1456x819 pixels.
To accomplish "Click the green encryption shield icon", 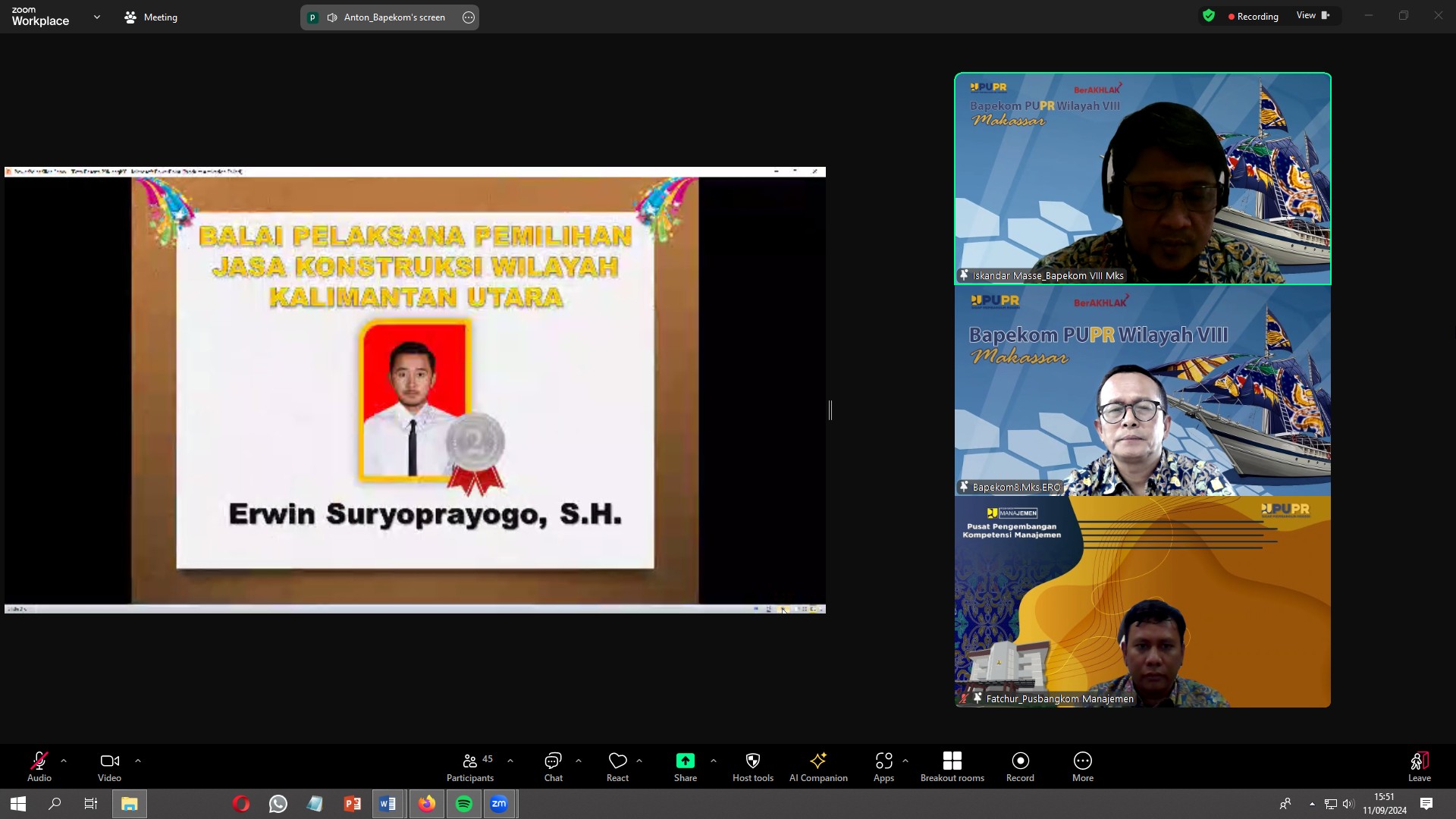I will tap(1209, 16).
